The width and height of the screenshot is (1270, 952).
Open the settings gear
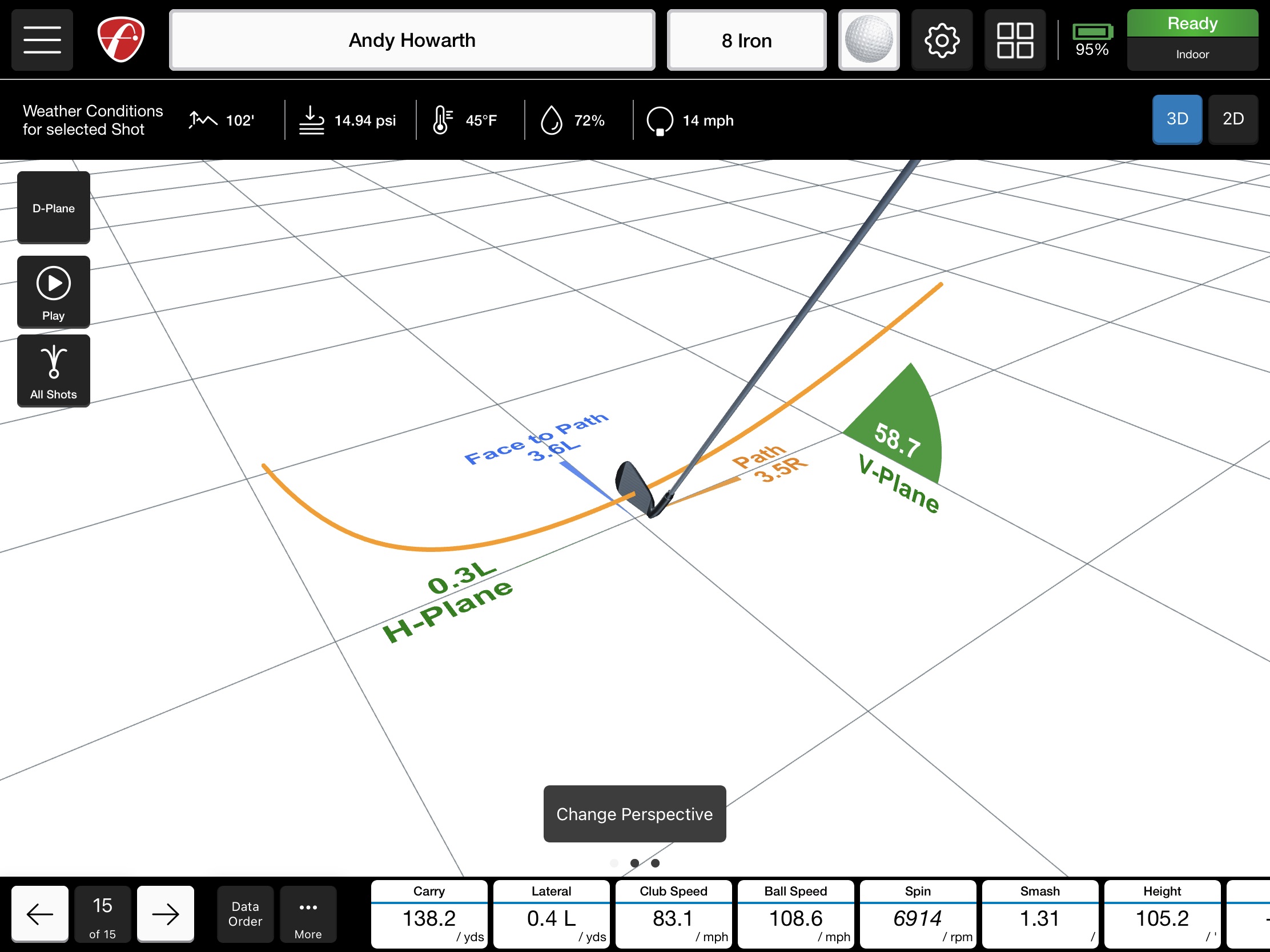tap(942, 39)
